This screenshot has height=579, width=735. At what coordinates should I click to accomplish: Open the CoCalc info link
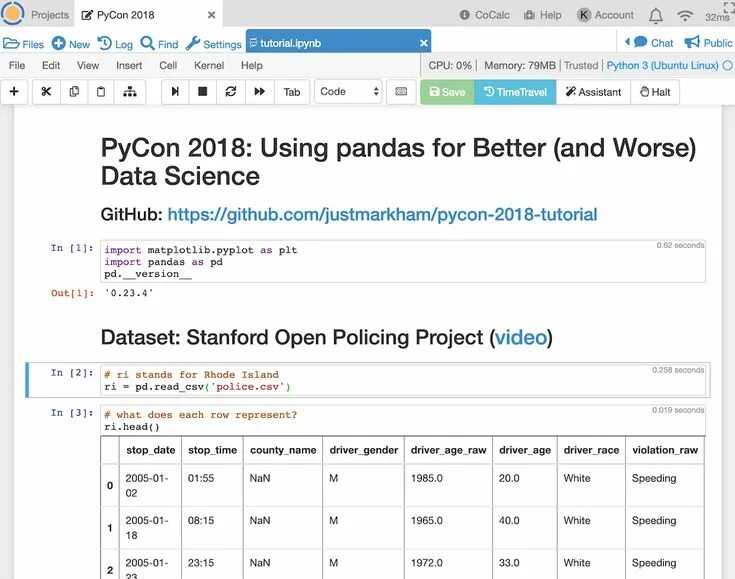point(485,15)
